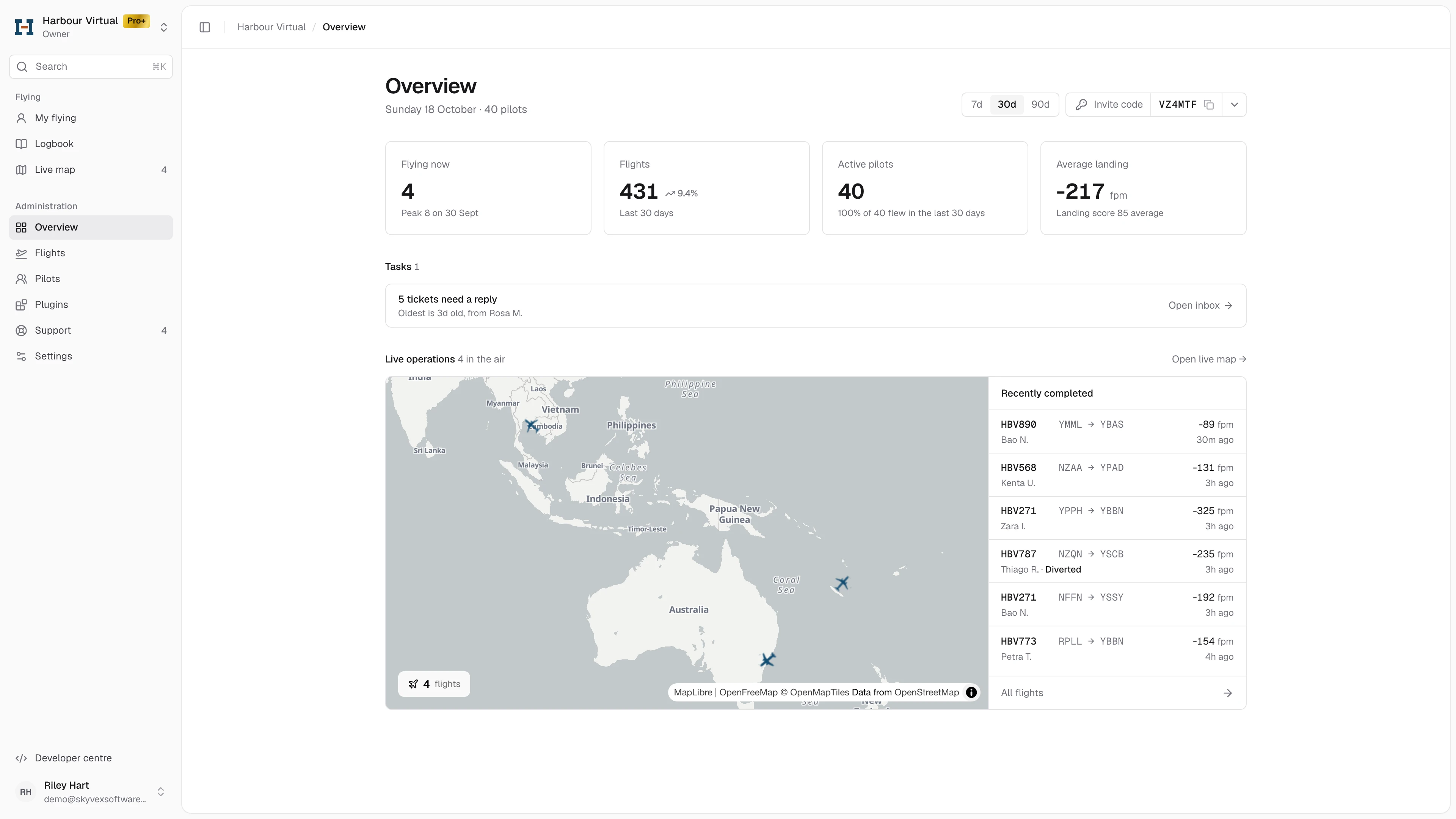Open Plugins page
1456x819 pixels.
91,304
